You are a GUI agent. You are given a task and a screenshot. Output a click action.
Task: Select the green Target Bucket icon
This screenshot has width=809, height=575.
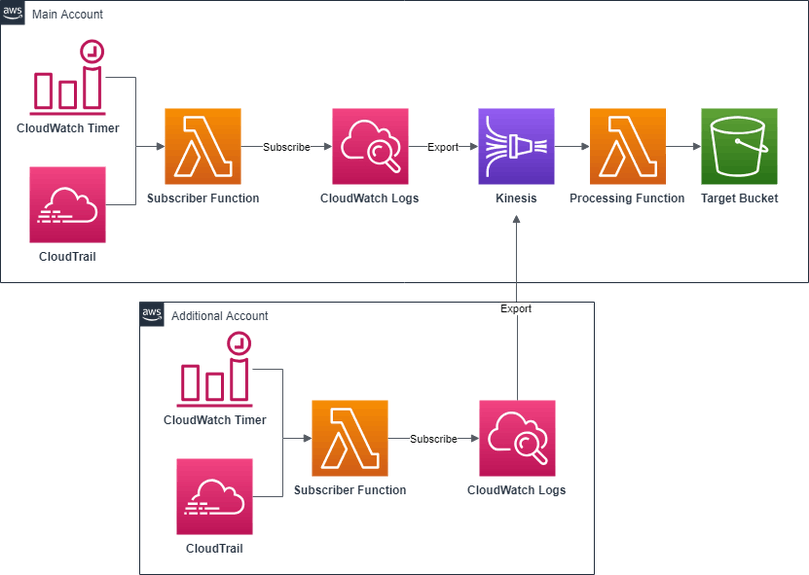(739, 147)
